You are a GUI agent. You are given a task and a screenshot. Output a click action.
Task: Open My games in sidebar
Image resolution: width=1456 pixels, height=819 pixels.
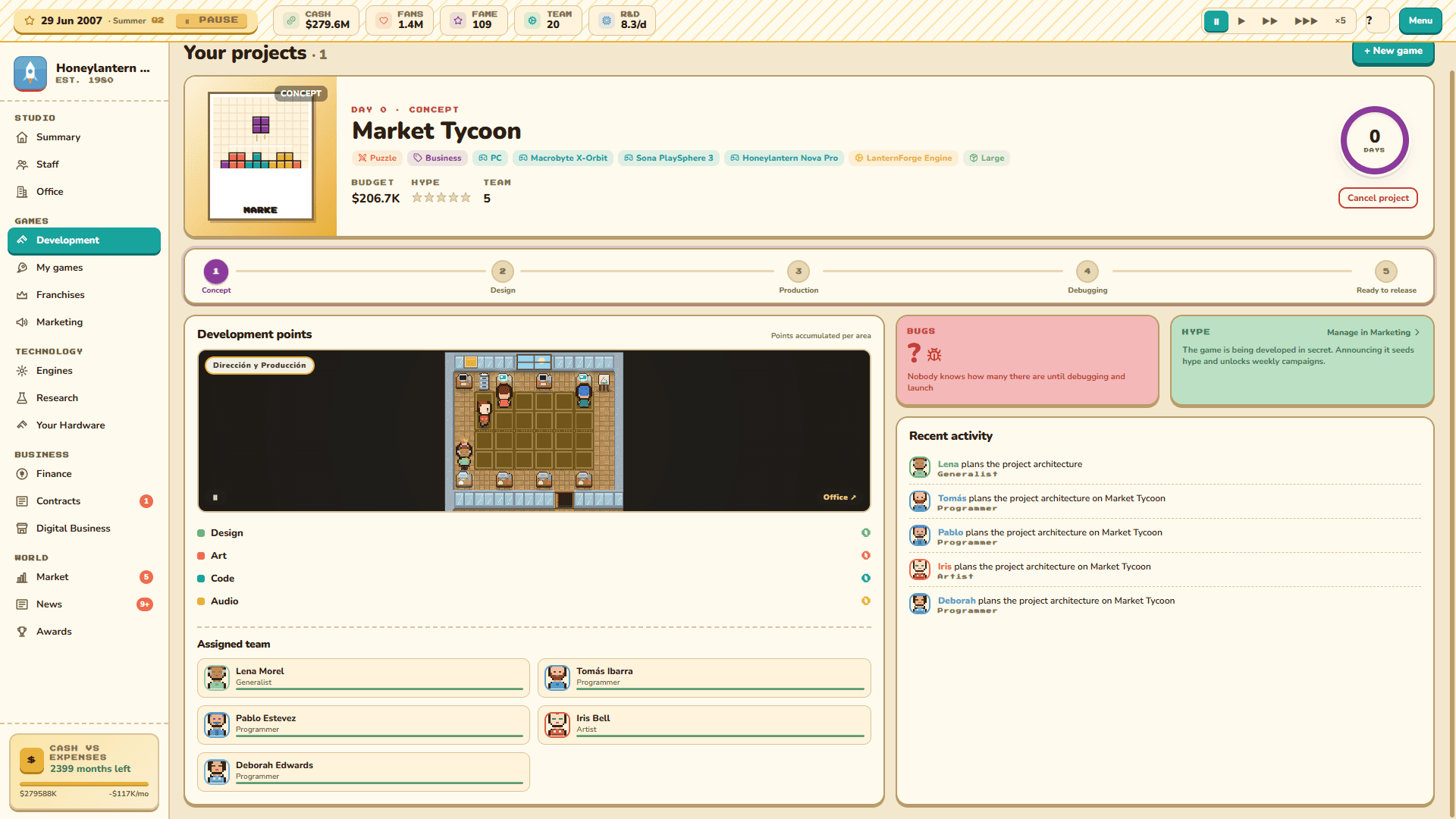coord(83,268)
